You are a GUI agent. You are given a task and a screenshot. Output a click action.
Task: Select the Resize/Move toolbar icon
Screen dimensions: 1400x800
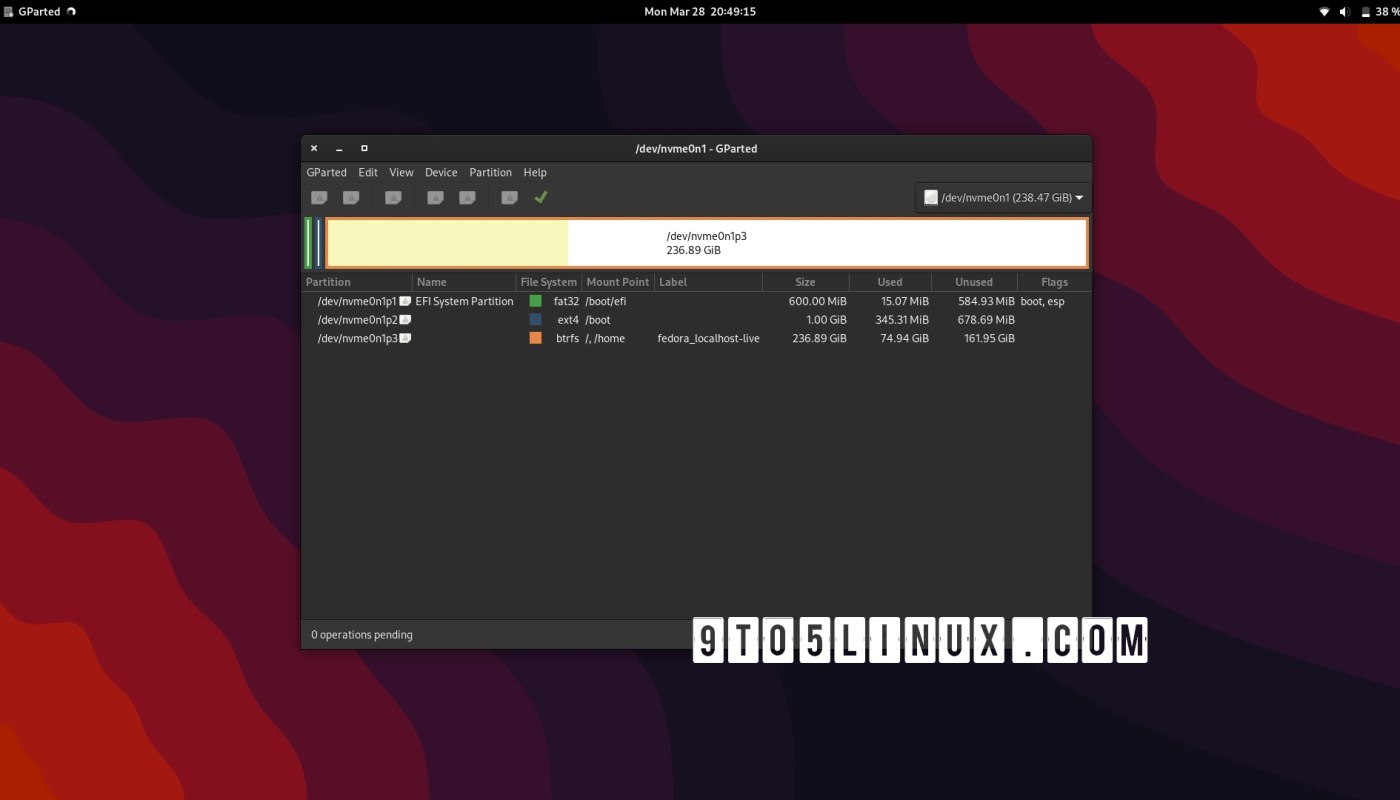(392, 197)
